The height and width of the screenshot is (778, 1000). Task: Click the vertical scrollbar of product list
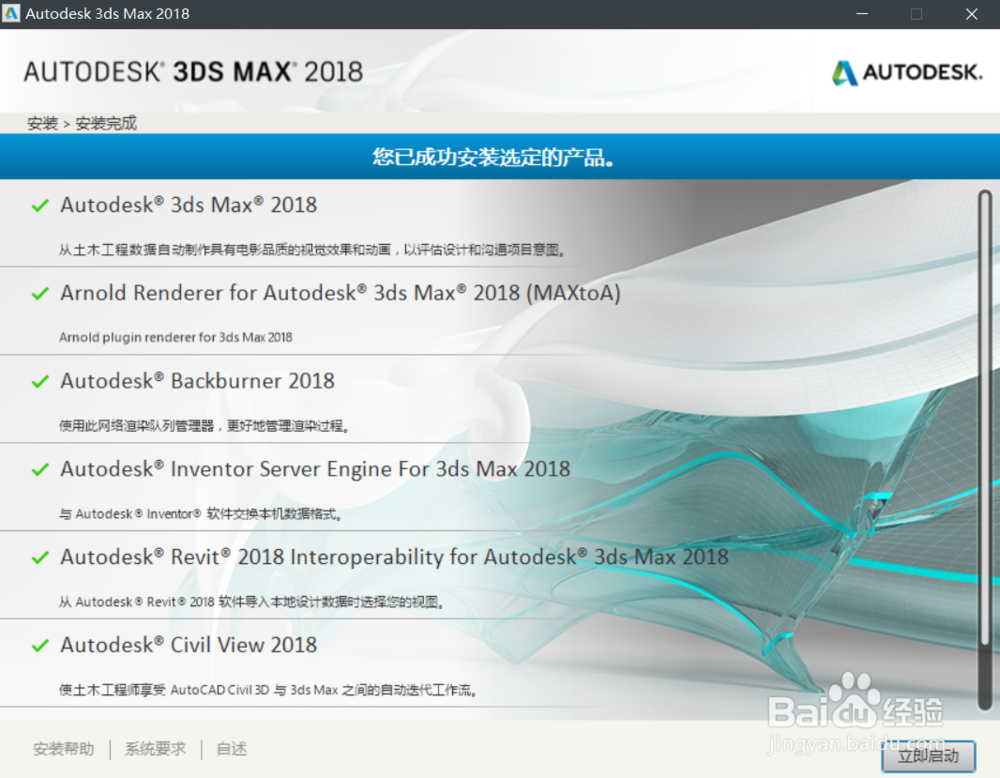coord(985,450)
